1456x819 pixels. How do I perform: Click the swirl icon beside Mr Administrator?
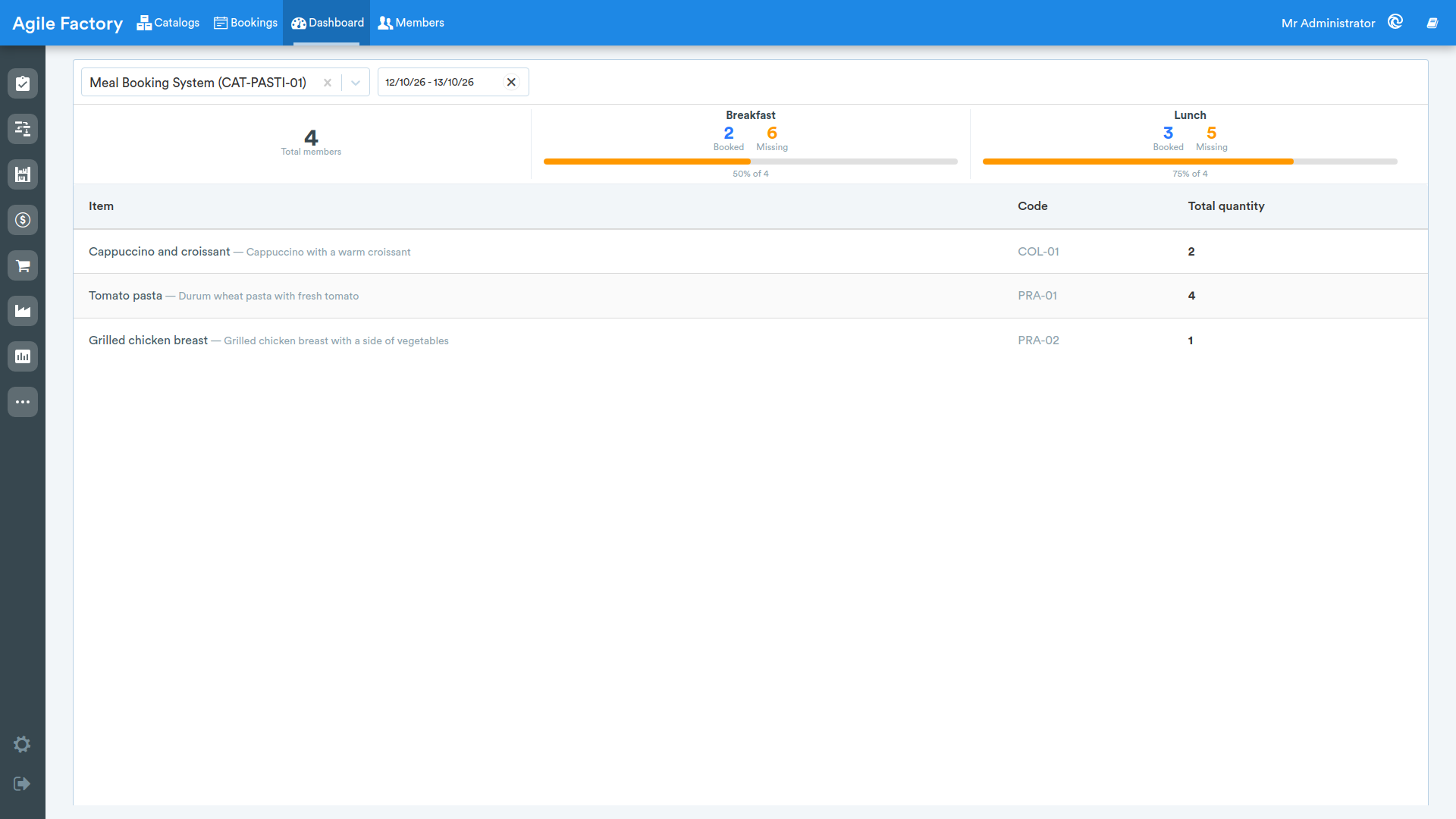click(x=1395, y=22)
